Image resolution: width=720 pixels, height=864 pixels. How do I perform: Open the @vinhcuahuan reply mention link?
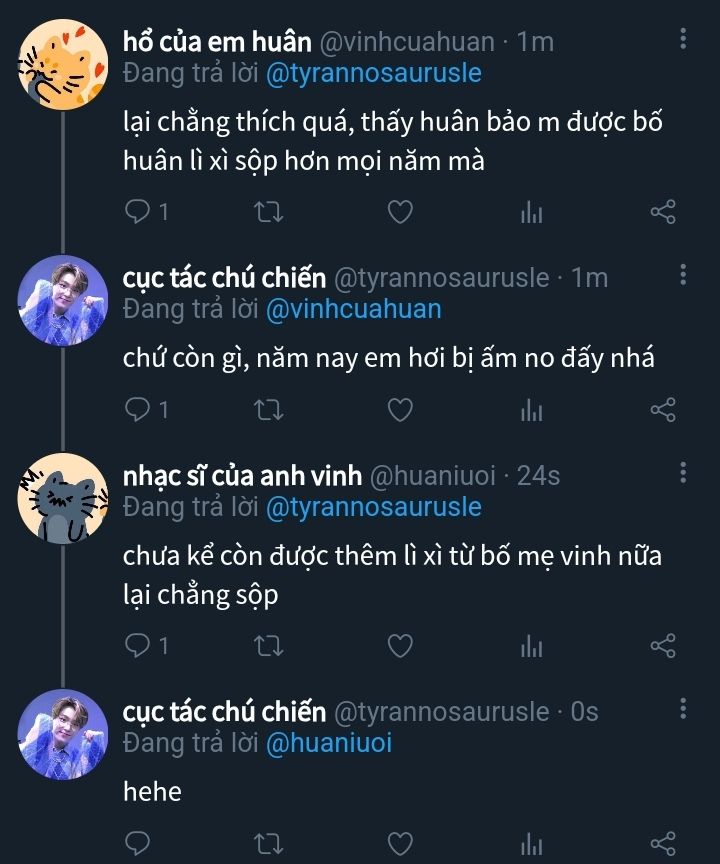click(353, 308)
